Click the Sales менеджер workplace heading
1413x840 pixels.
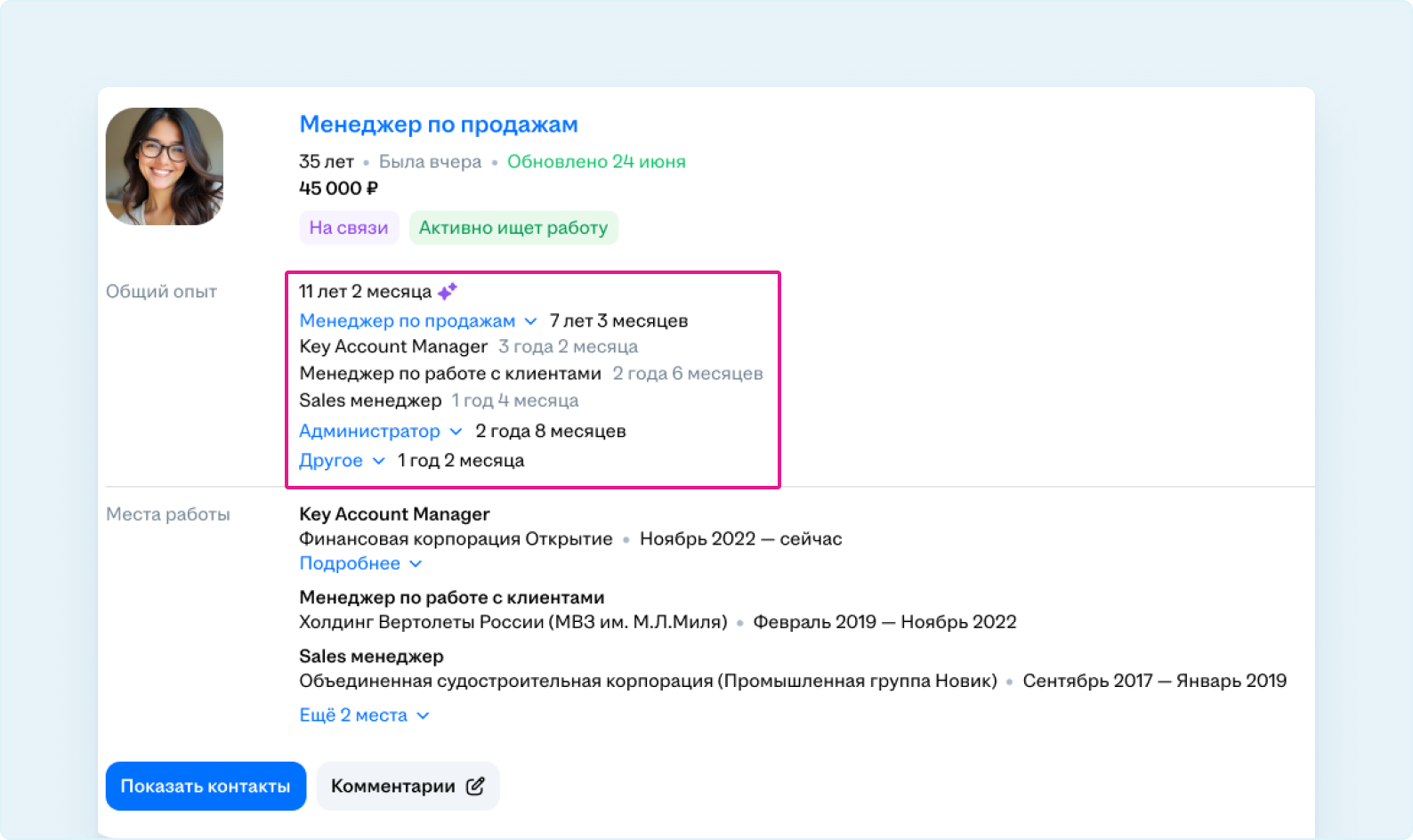371,657
